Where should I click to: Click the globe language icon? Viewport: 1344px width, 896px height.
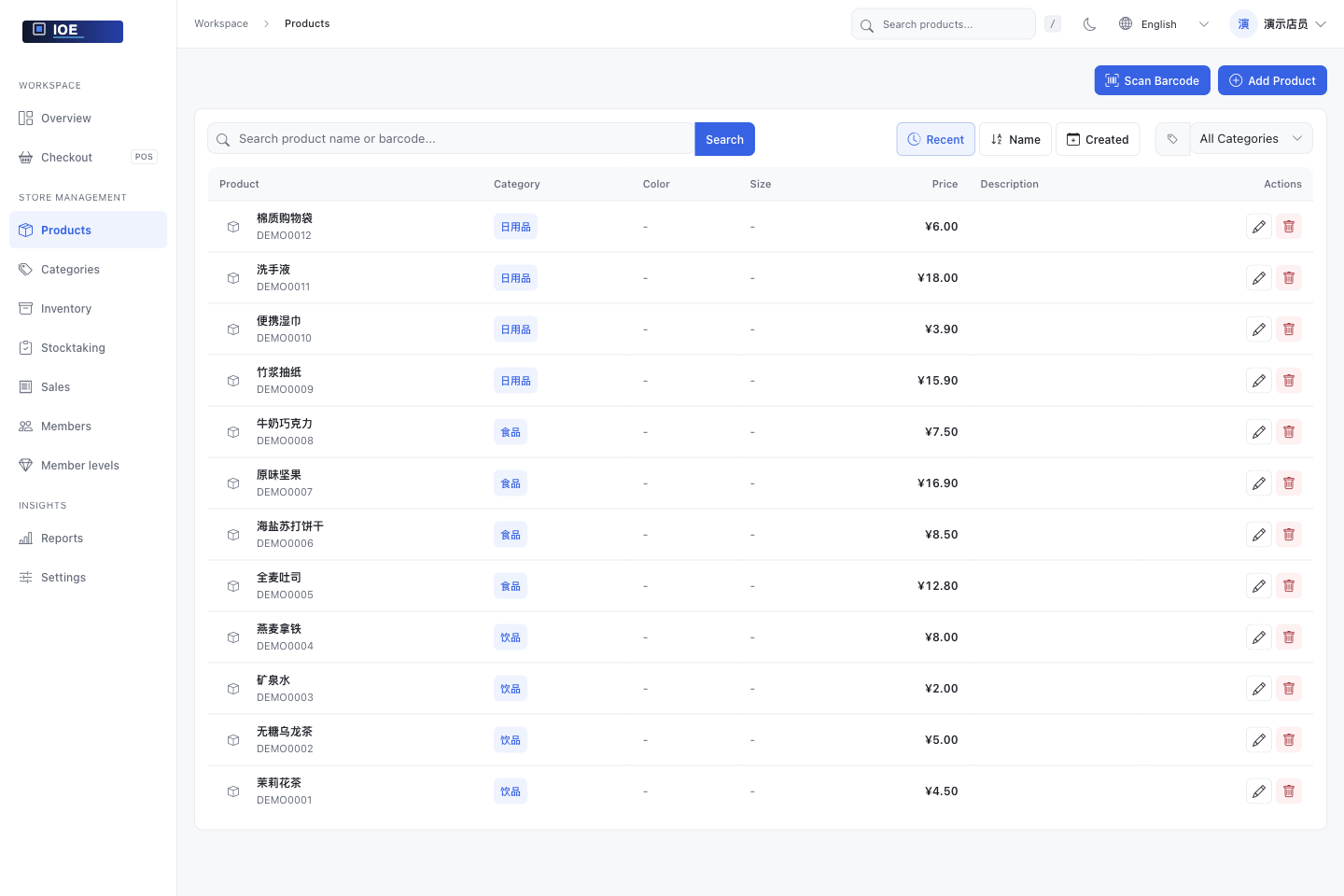click(x=1126, y=24)
